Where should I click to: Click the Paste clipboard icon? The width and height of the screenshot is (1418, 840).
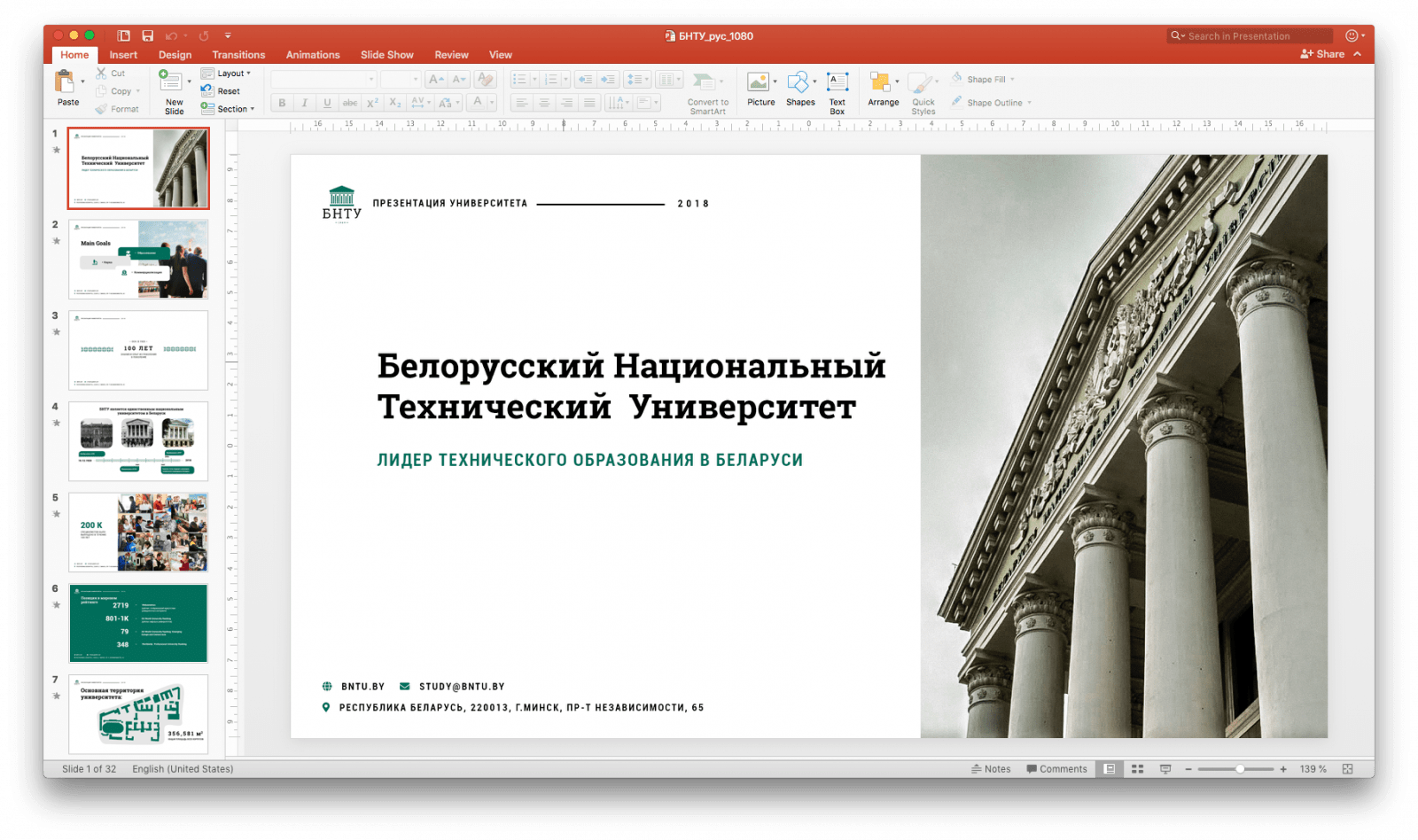(x=65, y=82)
